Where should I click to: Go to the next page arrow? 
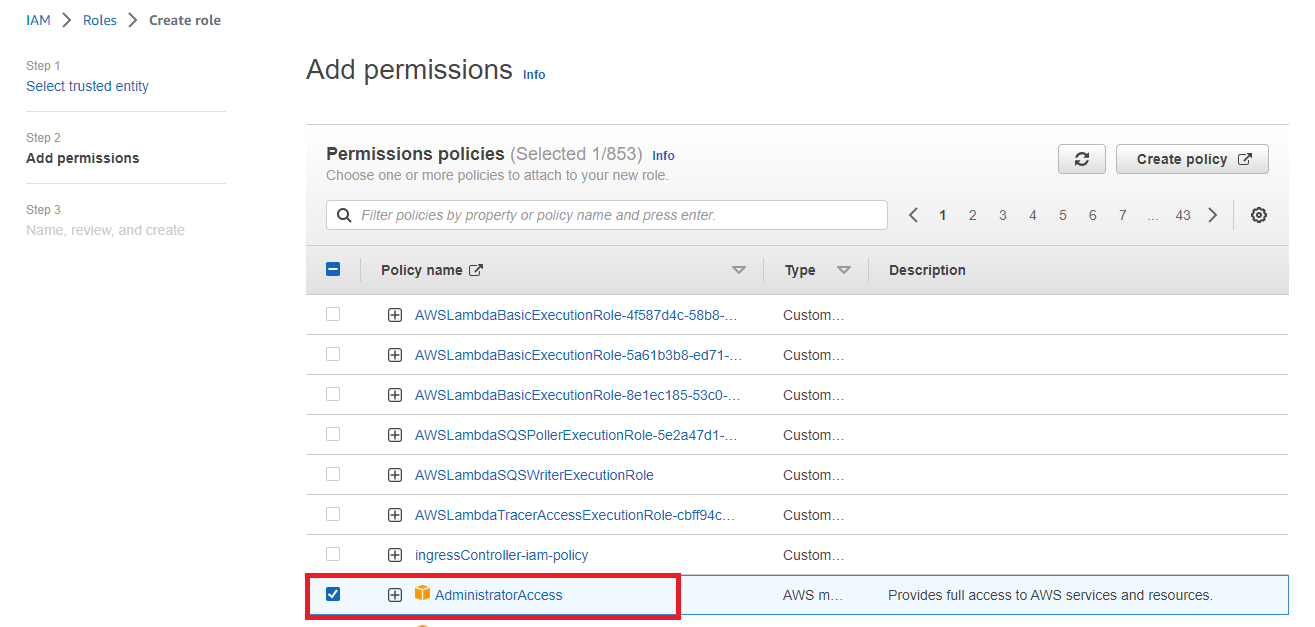pyautogui.click(x=1213, y=215)
